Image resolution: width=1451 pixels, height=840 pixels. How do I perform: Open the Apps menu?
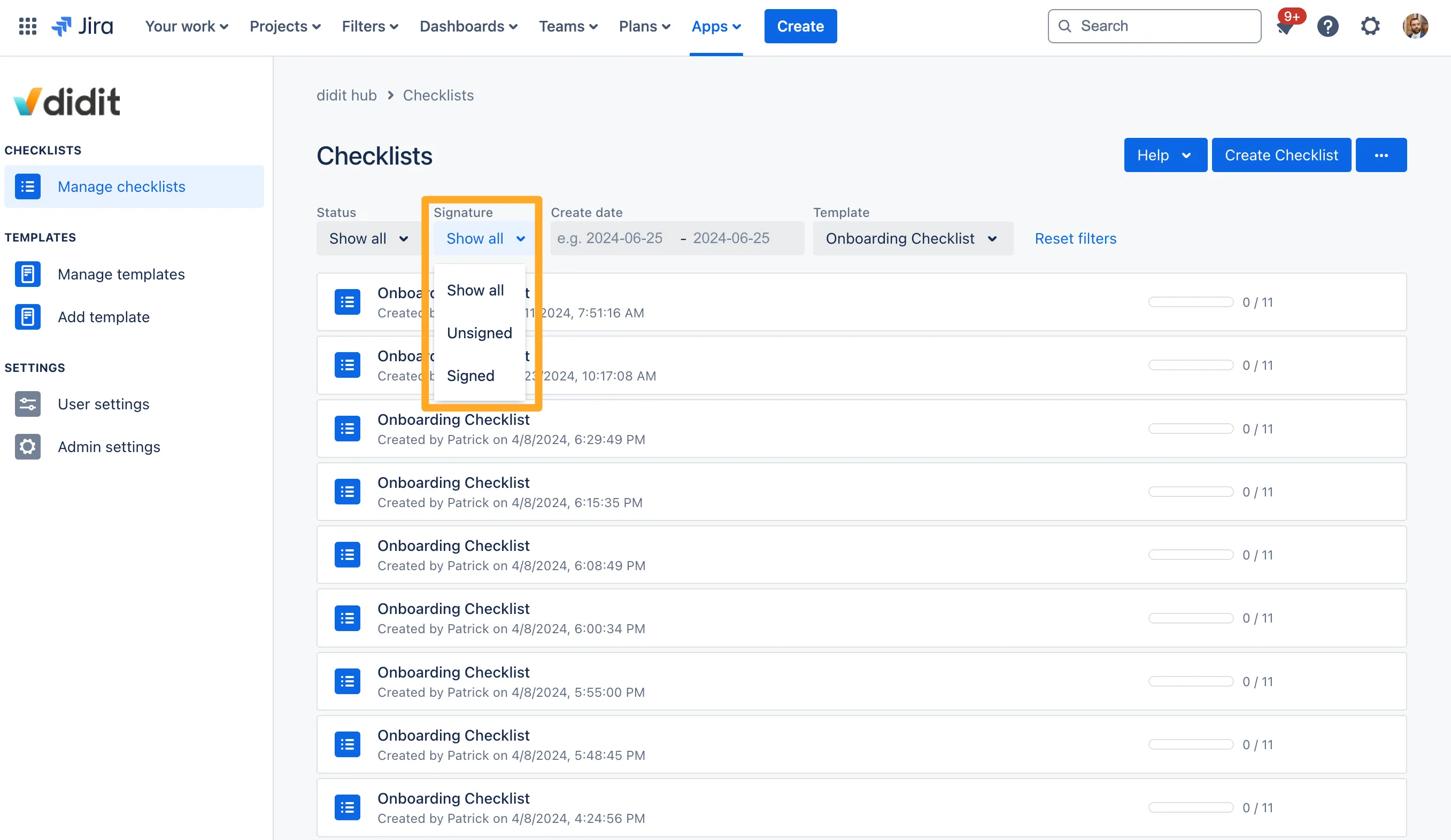(716, 26)
